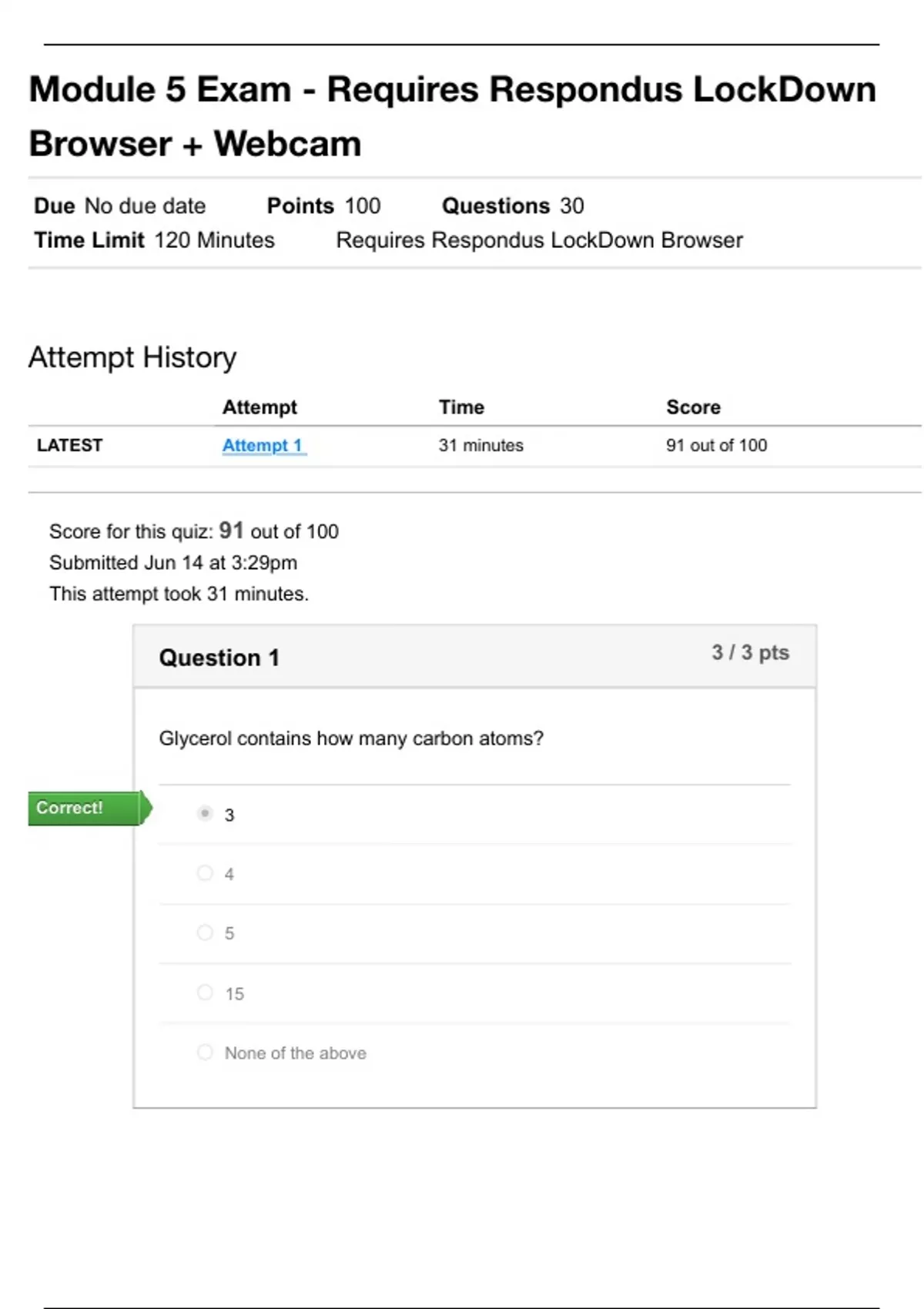Choose the 'None of the above' radio option
The width and height of the screenshot is (924, 1309).
205,1052
